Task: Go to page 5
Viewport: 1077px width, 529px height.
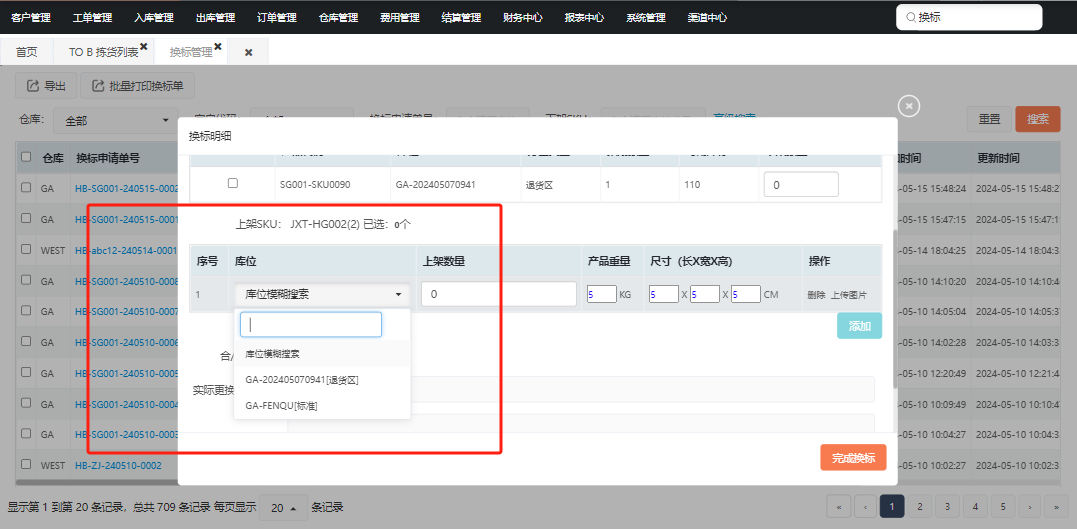Action: (x=1003, y=507)
